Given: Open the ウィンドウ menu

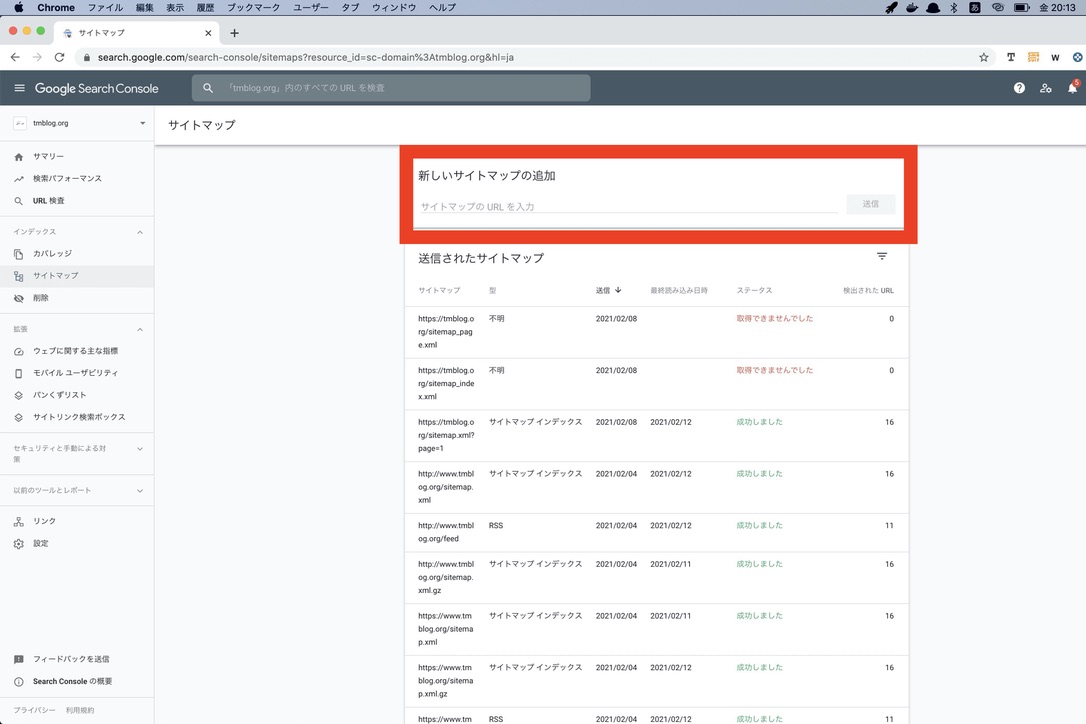Looking at the screenshot, I should (x=394, y=8).
